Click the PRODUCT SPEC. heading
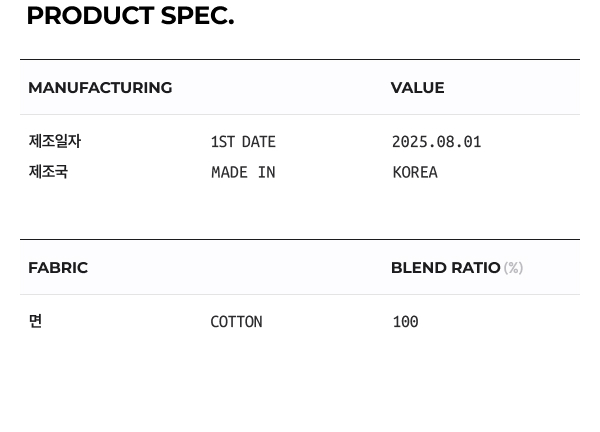 (130, 16)
